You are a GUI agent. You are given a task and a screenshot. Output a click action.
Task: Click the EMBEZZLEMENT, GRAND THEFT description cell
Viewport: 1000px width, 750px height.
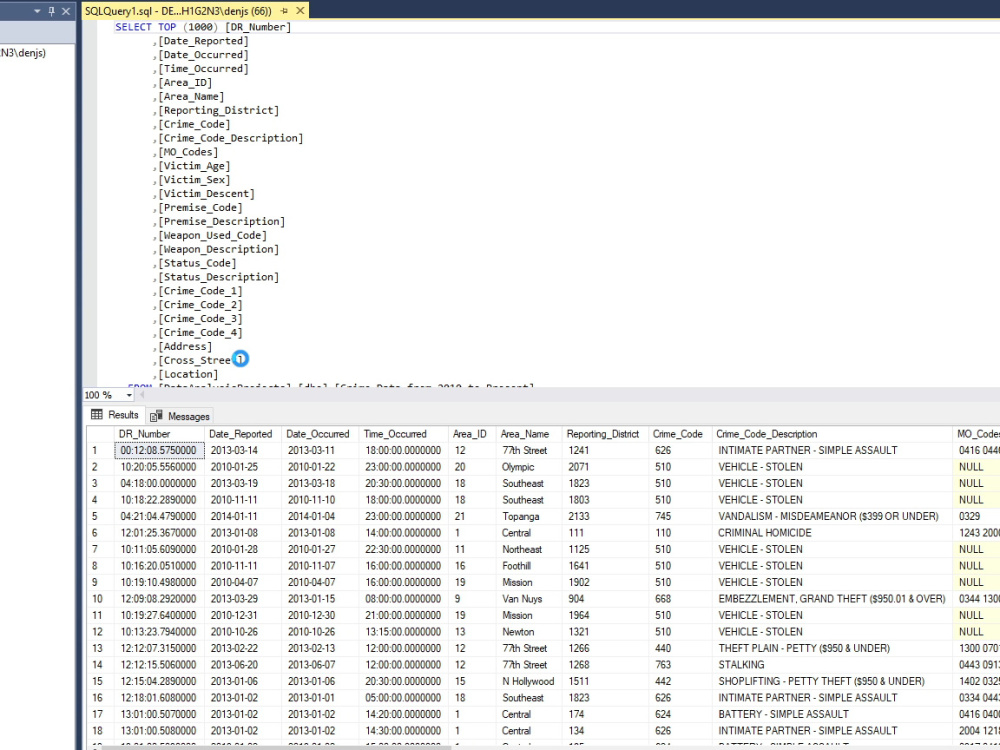click(x=832, y=599)
